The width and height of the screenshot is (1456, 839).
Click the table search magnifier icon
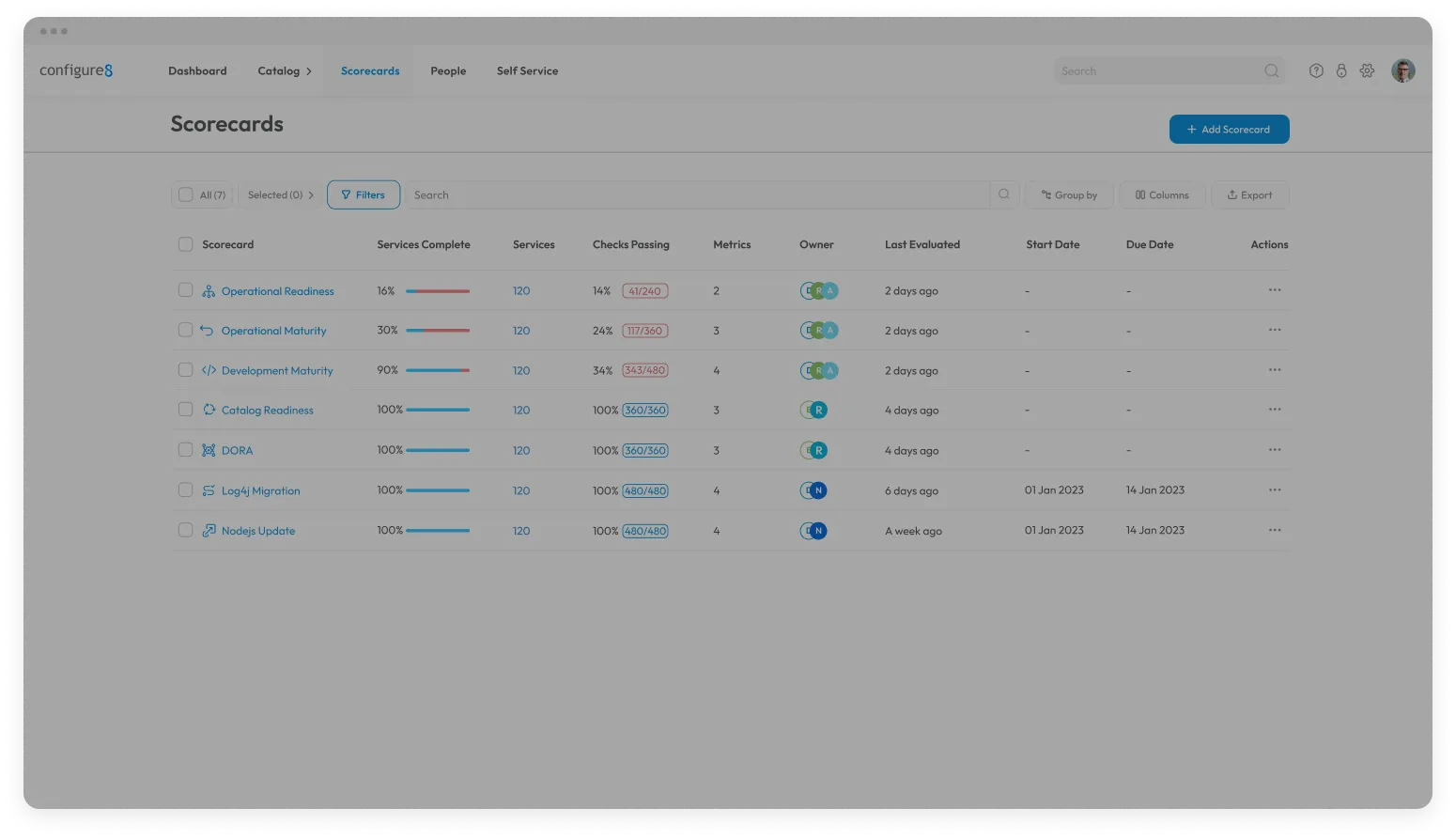(1004, 194)
